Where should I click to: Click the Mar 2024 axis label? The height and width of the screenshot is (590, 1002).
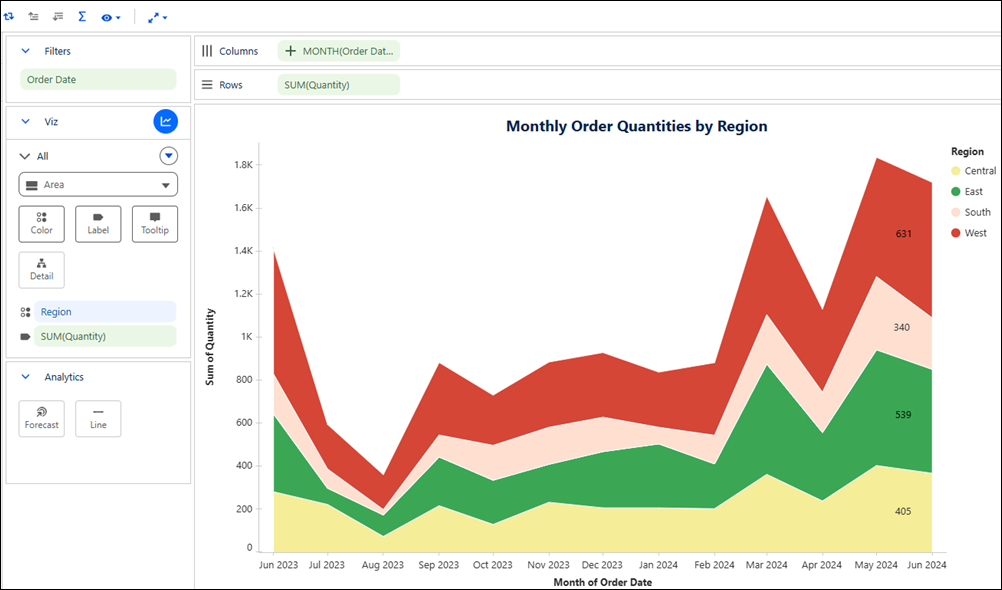pos(767,565)
